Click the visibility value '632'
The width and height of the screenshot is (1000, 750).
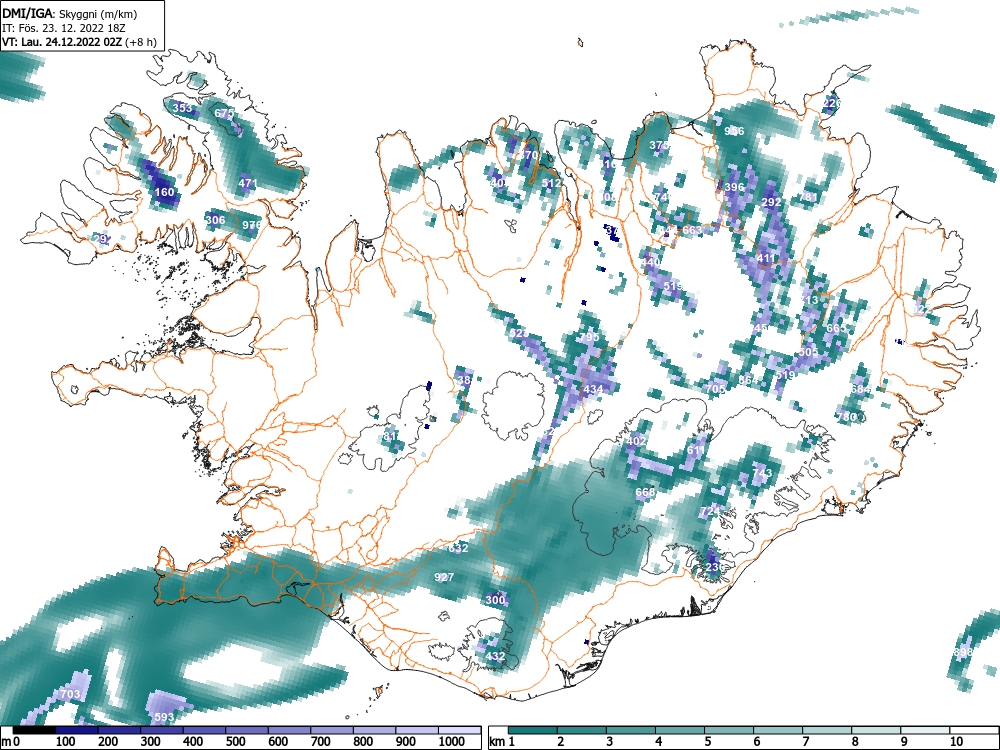pos(459,548)
